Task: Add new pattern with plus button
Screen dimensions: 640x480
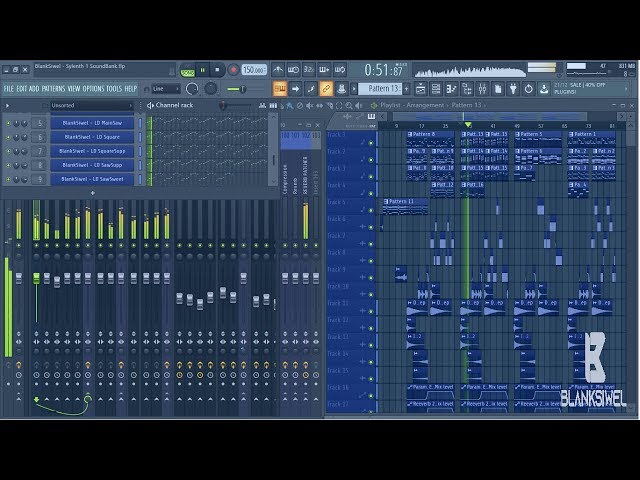Action: [x=407, y=89]
